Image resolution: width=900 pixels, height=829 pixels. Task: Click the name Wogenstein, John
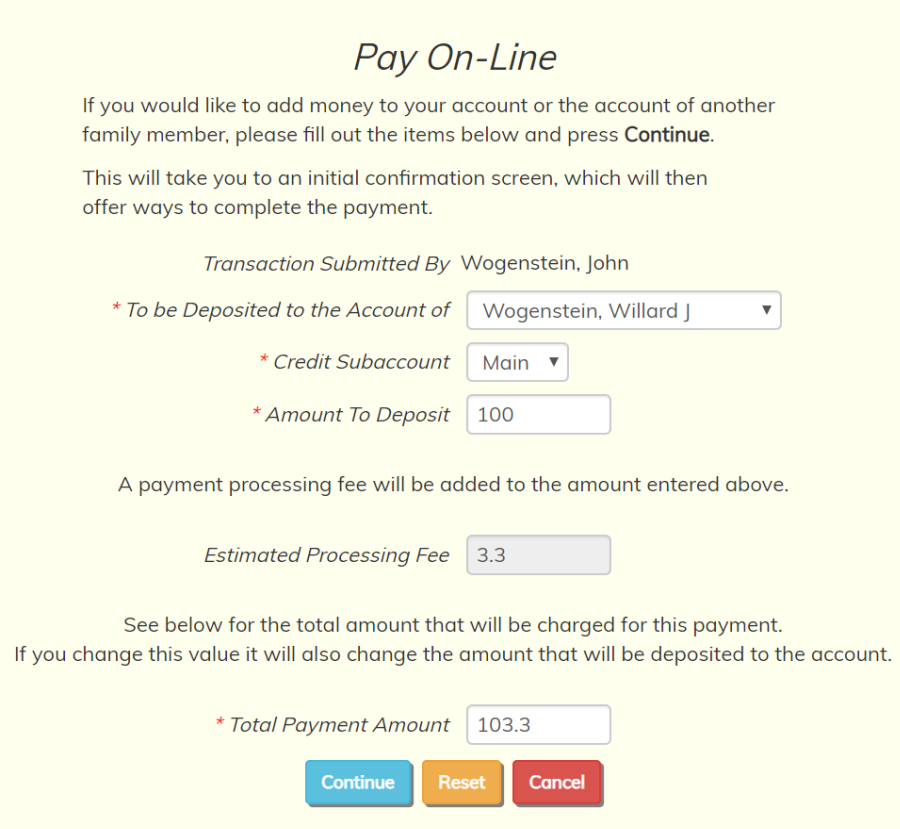(x=545, y=263)
